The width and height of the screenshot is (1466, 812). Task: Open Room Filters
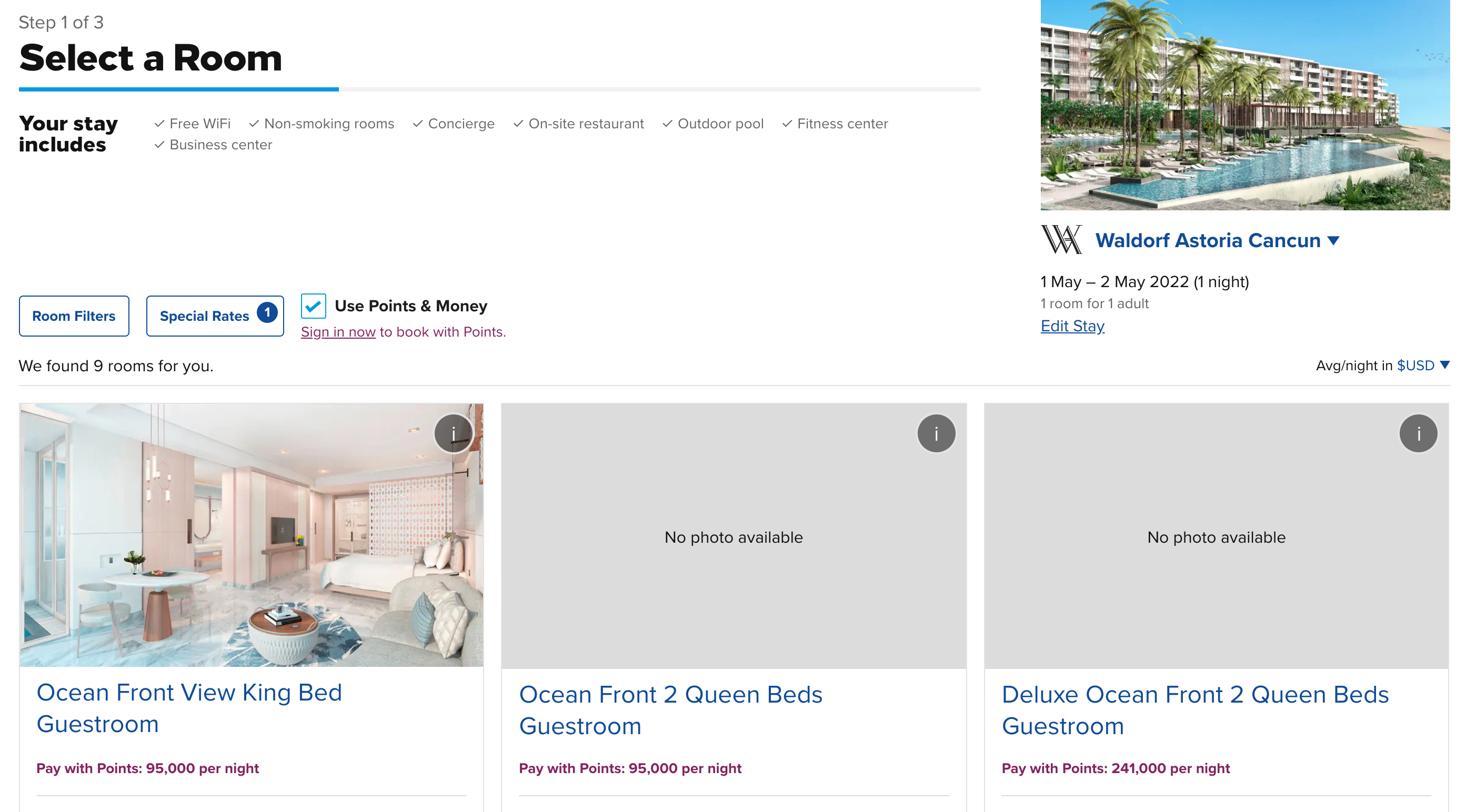coord(74,316)
